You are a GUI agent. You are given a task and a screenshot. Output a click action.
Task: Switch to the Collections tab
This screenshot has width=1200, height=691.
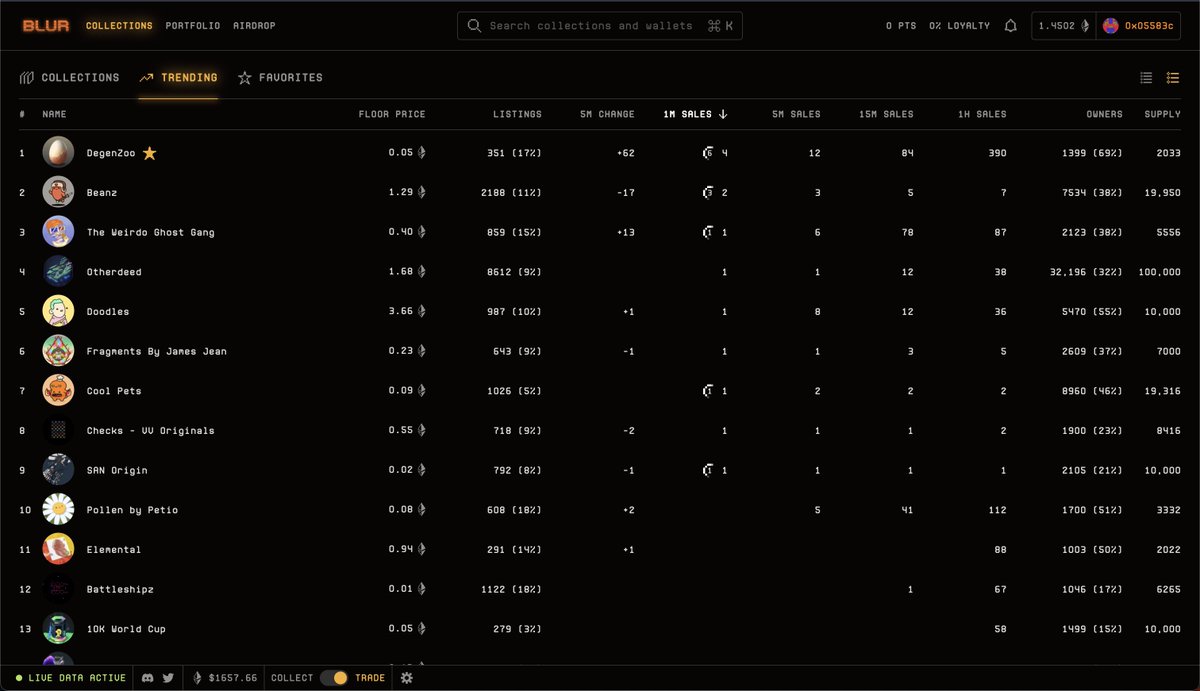tap(69, 78)
